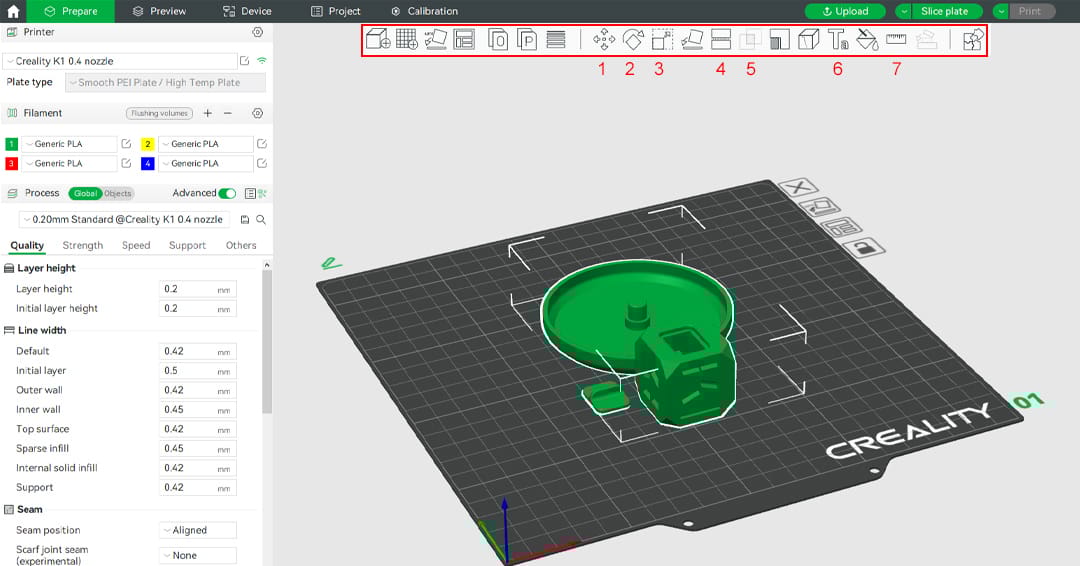
Task: Choose the Scale tool
Action: click(661, 40)
